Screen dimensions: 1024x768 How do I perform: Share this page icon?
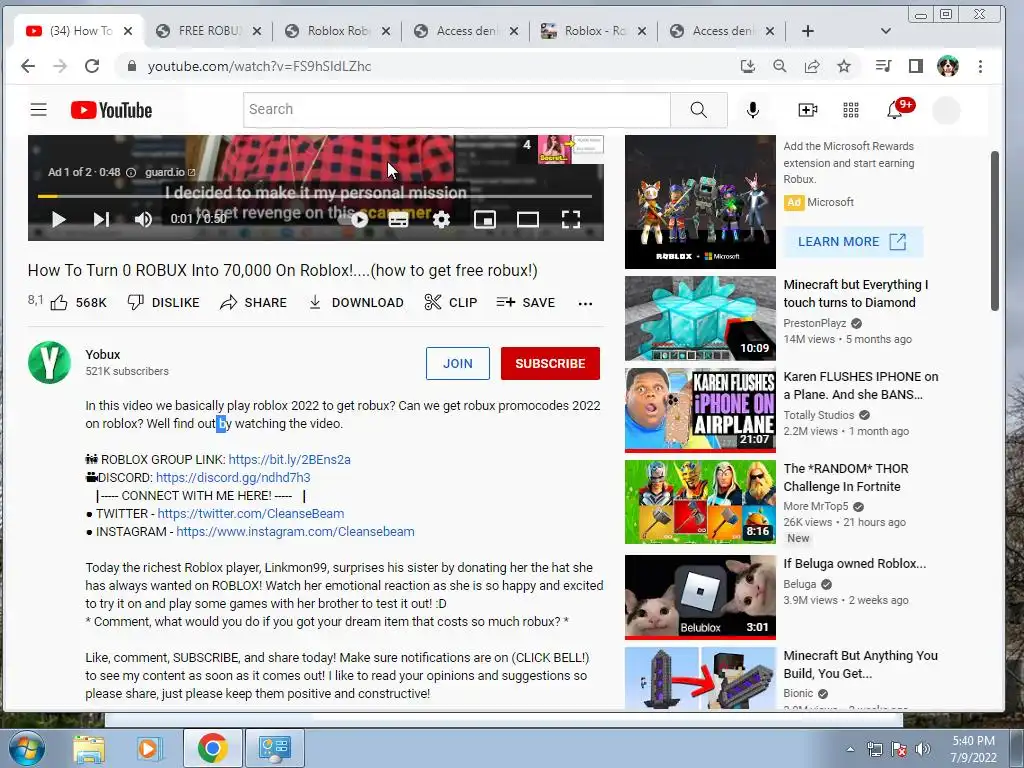tap(812, 66)
